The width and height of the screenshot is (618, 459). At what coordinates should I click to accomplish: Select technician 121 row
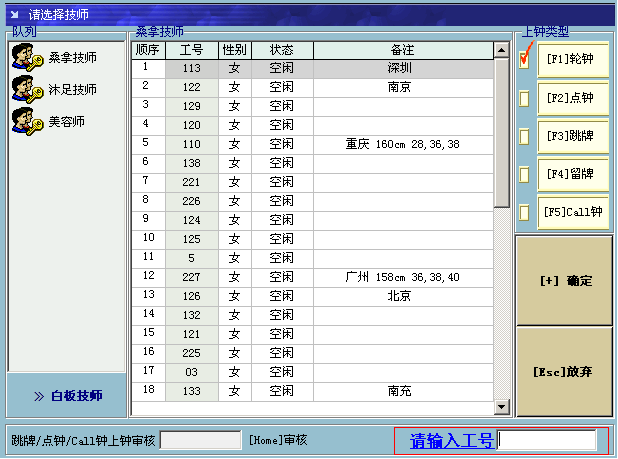[x=313, y=334]
